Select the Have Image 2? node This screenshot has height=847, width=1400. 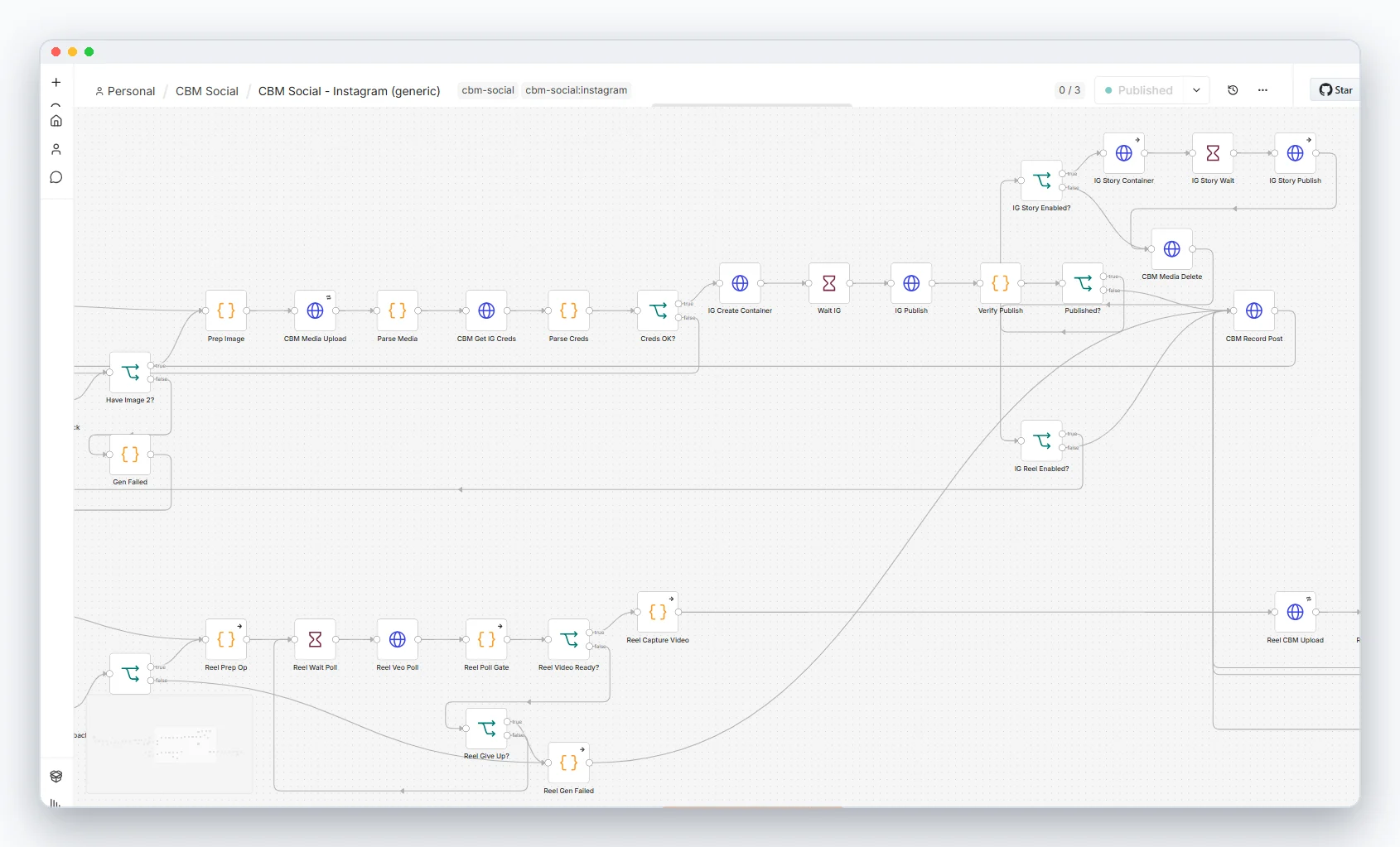pyautogui.click(x=130, y=373)
